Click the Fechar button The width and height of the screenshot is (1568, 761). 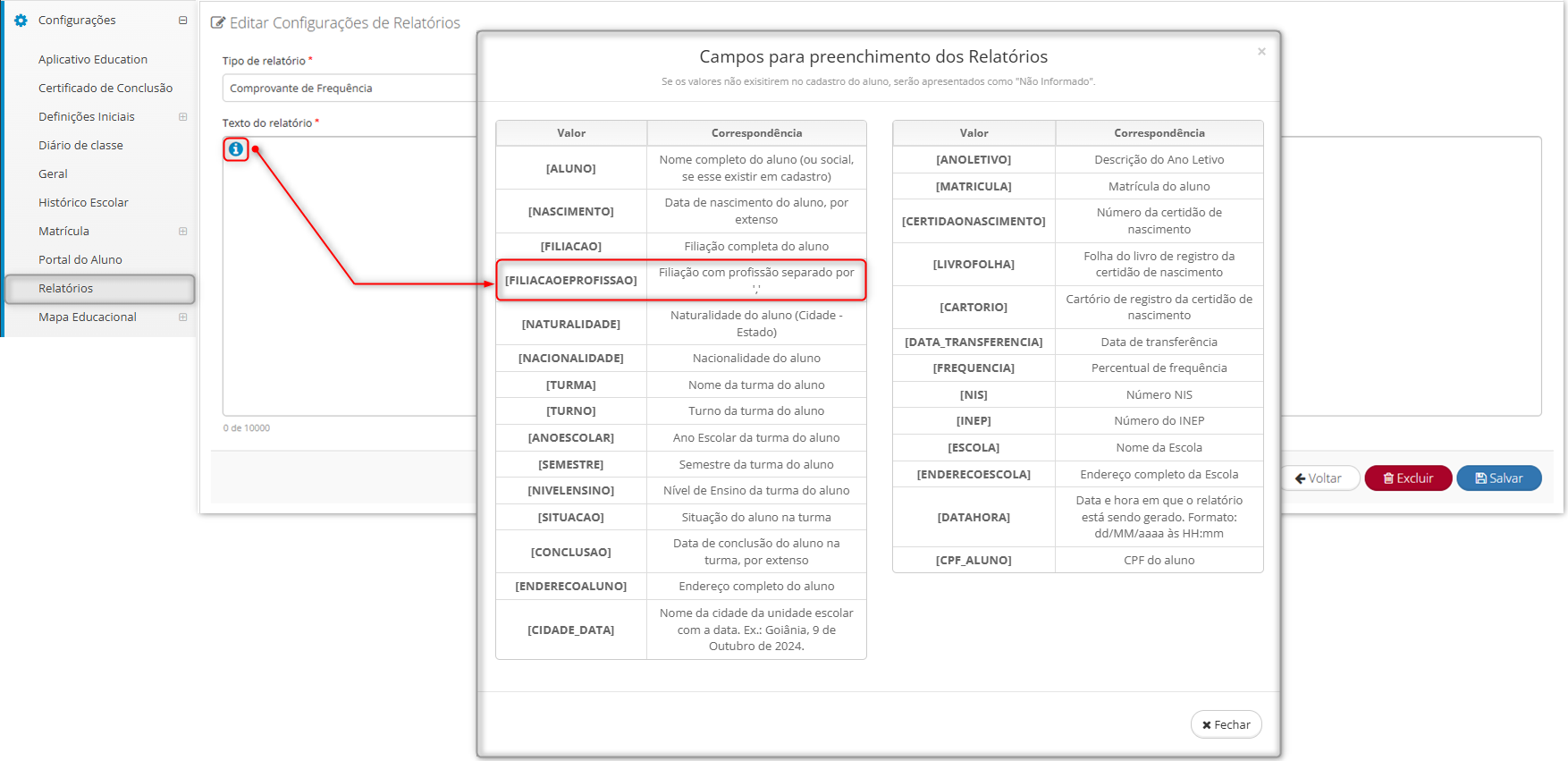1226,724
